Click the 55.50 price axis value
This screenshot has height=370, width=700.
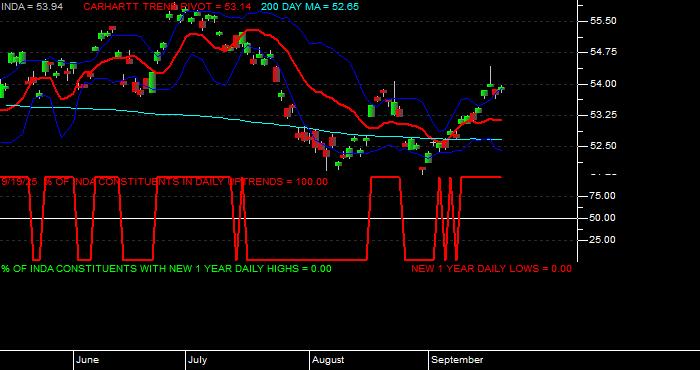[603, 21]
